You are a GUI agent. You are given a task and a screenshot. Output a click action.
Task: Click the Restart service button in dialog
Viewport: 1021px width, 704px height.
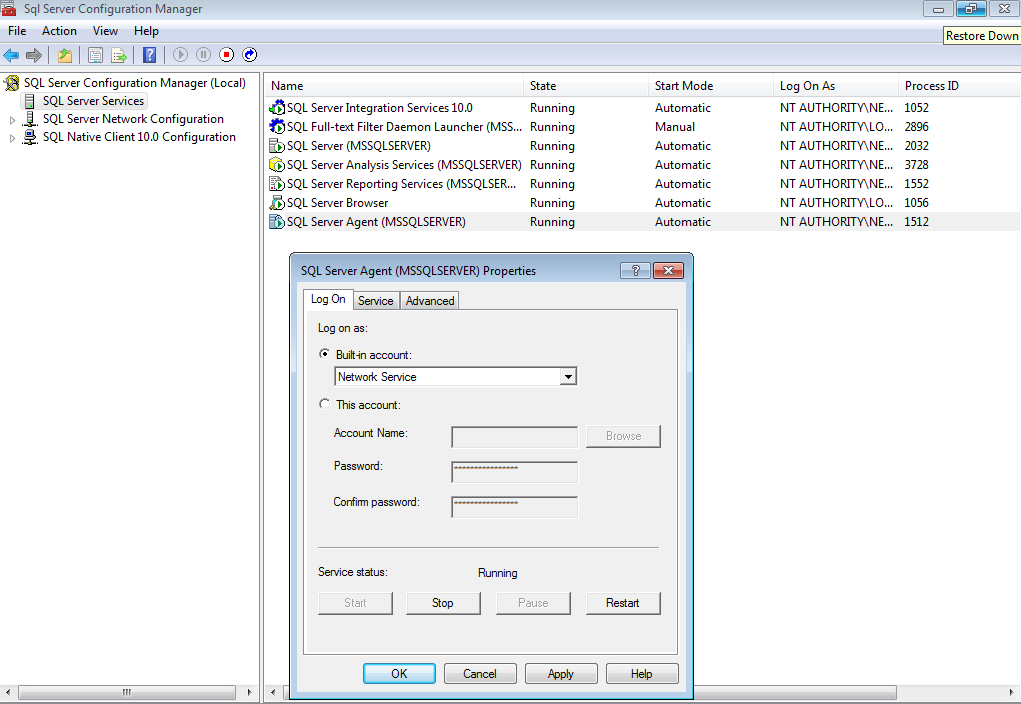pos(622,603)
